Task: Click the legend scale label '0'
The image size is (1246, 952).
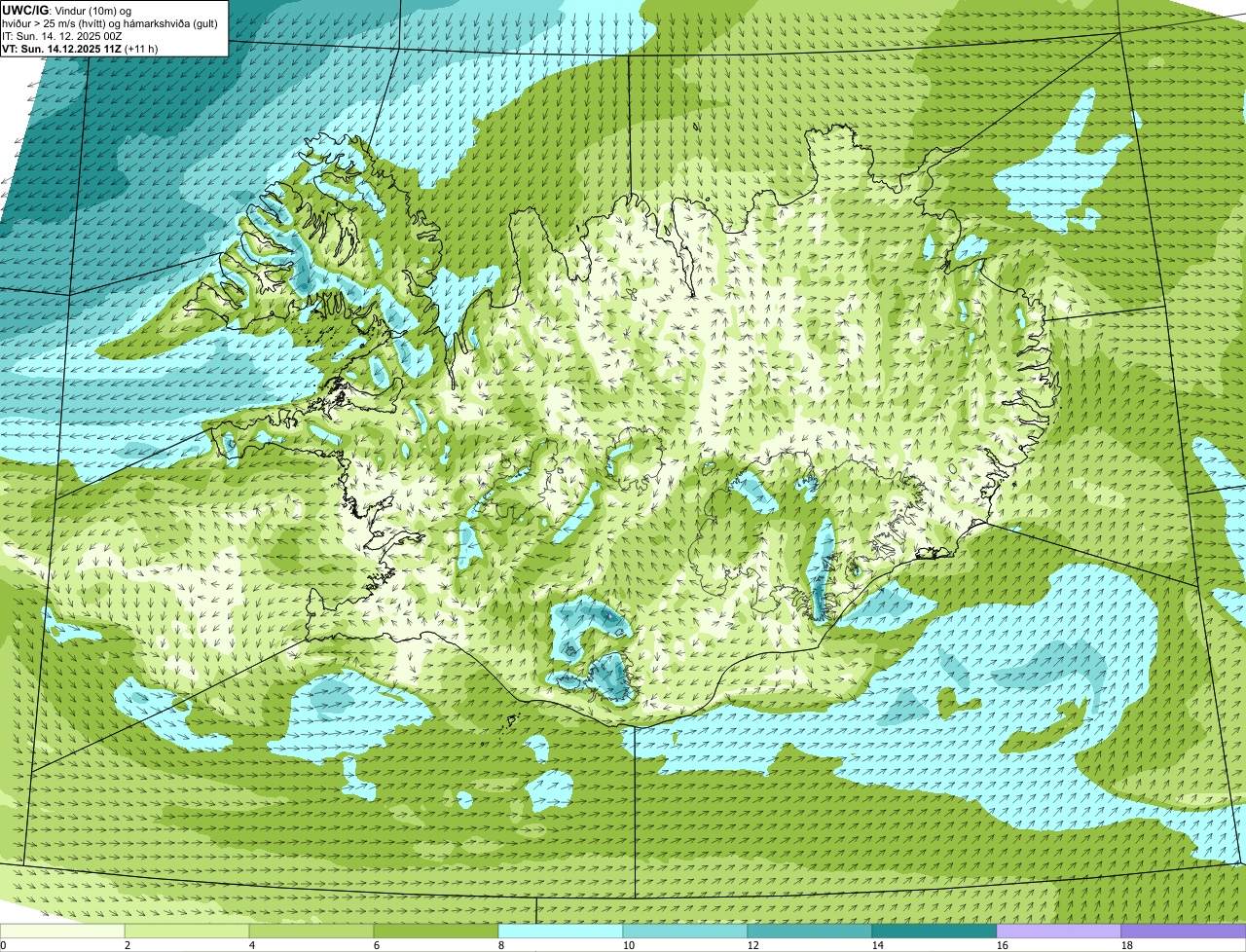Action: tap(3, 945)
